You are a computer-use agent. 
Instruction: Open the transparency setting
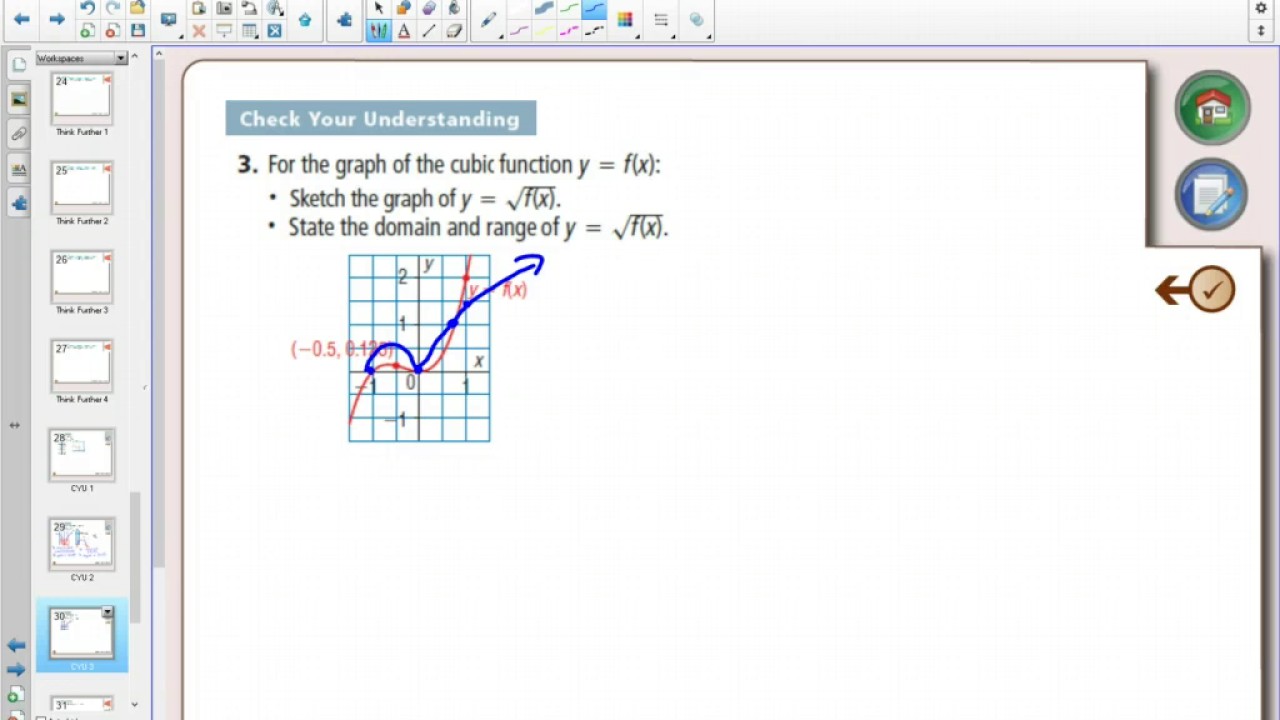697,19
